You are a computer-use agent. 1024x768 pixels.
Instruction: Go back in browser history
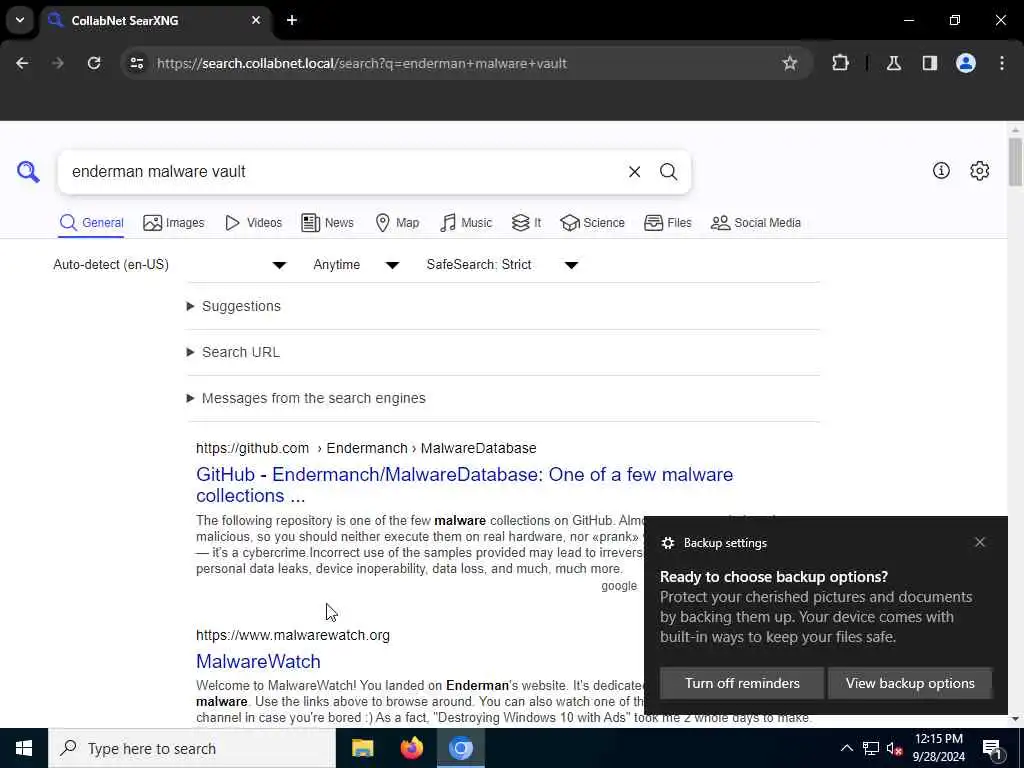[x=22, y=63]
